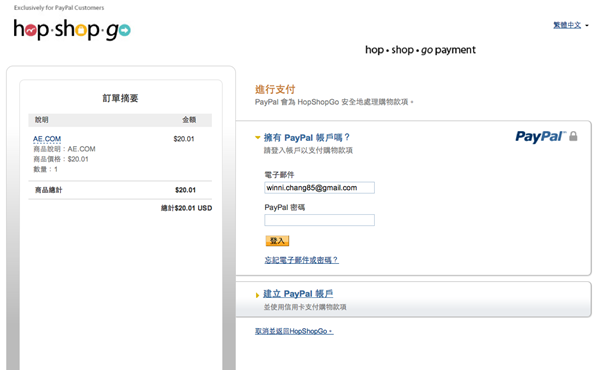Viewport: 600px width, 370px height.
Task: Click the 訂單摘要 heading
Action: point(120,98)
